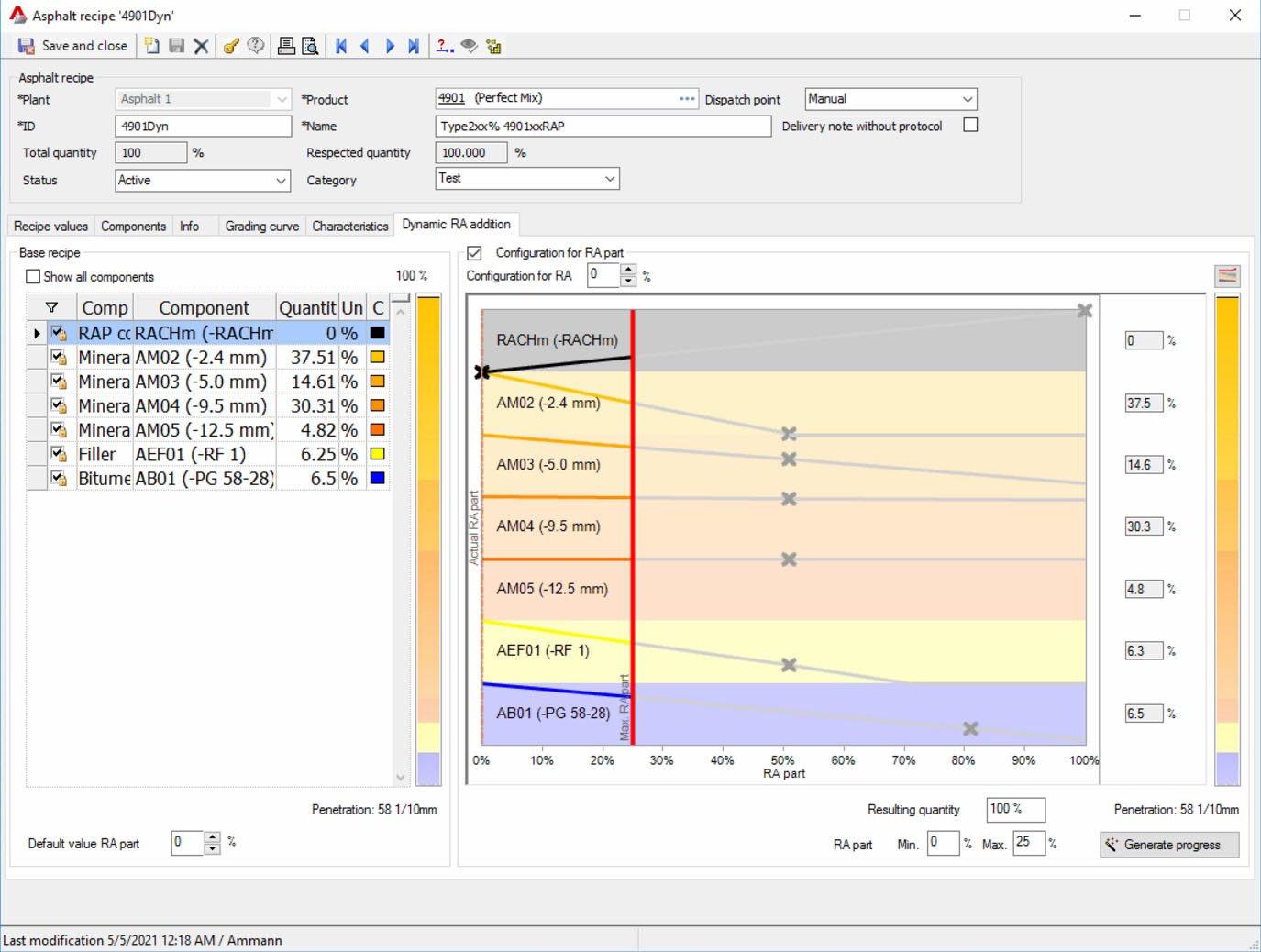
Task: Click the component list scrollbar down arrow
Action: pos(401,778)
